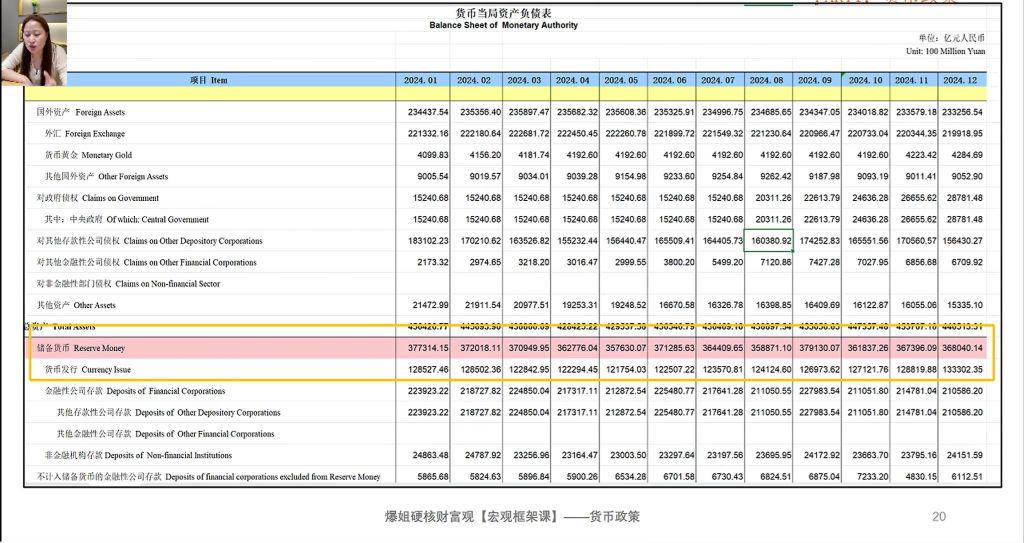Select Deposits of Financial Corporations 2024.06 value 225480.77
The image size is (1024, 543).
click(674, 391)
